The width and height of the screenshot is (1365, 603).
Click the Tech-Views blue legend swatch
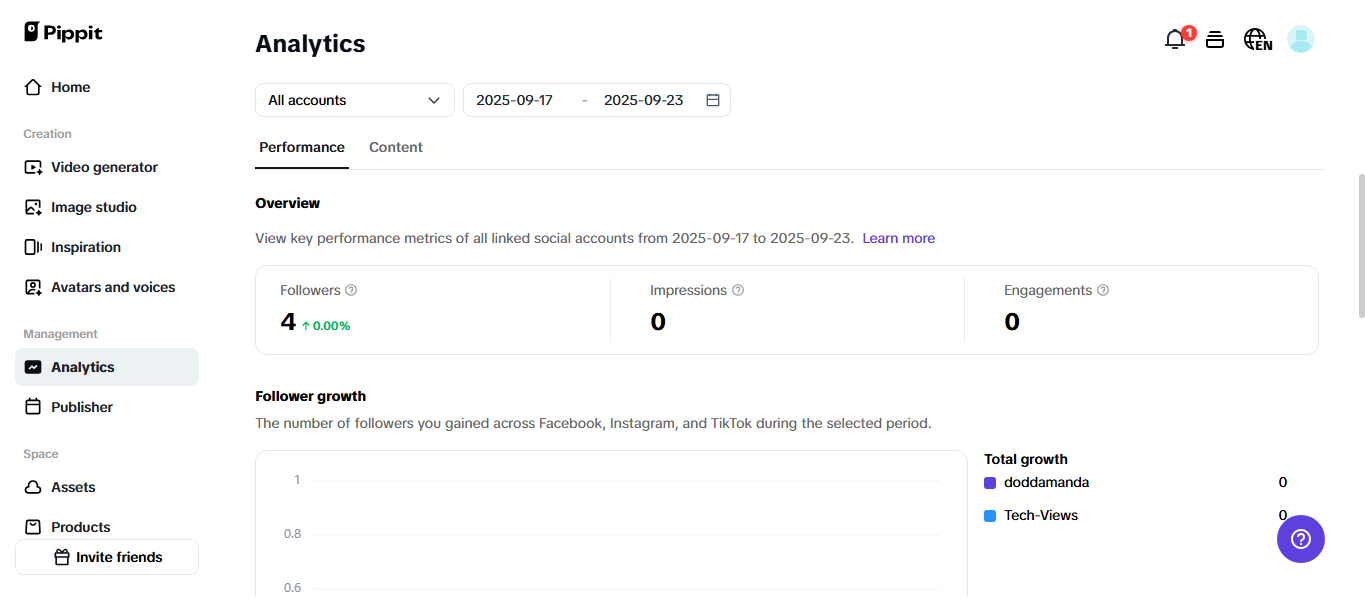(x=990, y=516)
